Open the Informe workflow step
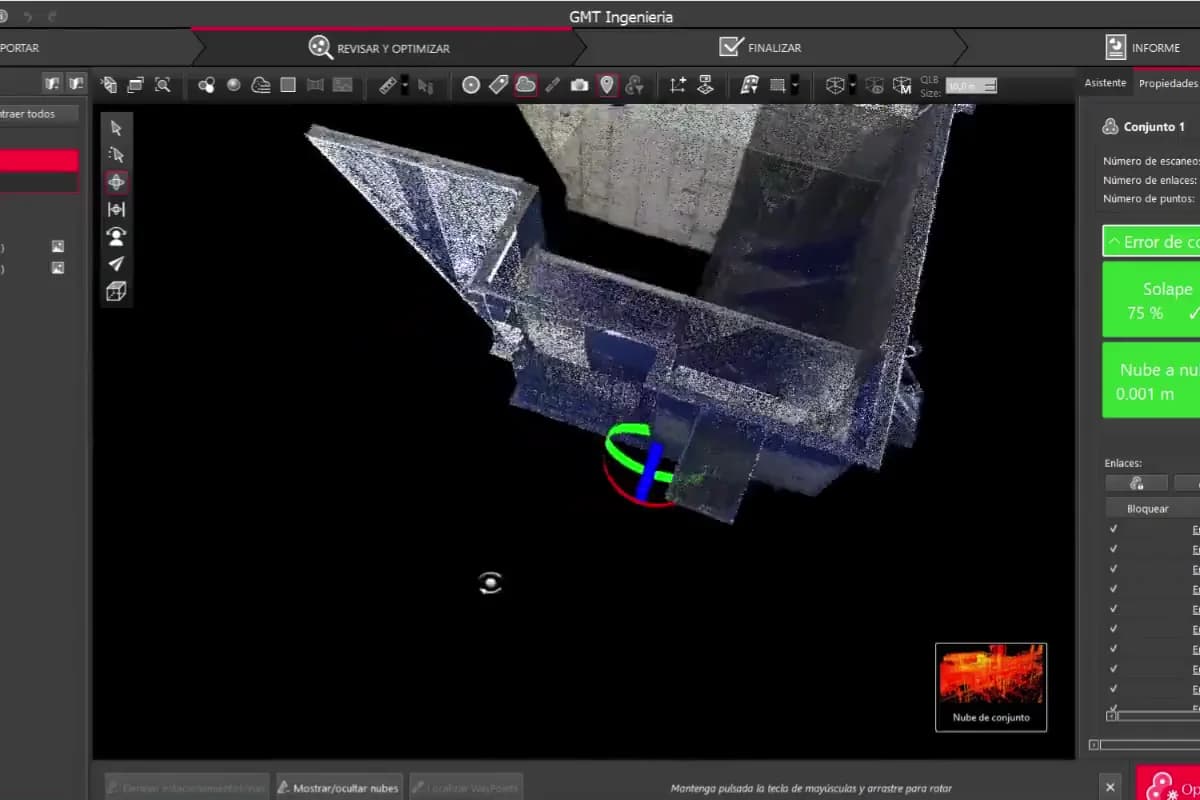1200x800 pixels. tap(1143, 47)
